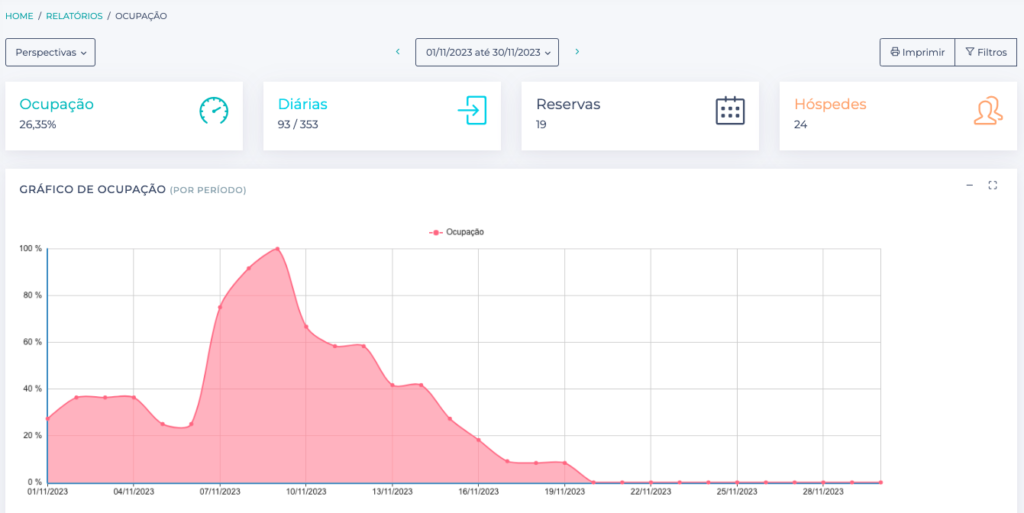This screenshot has height=513, width=1024.
Task: Click the Ocupação card title
Action: 56,104
